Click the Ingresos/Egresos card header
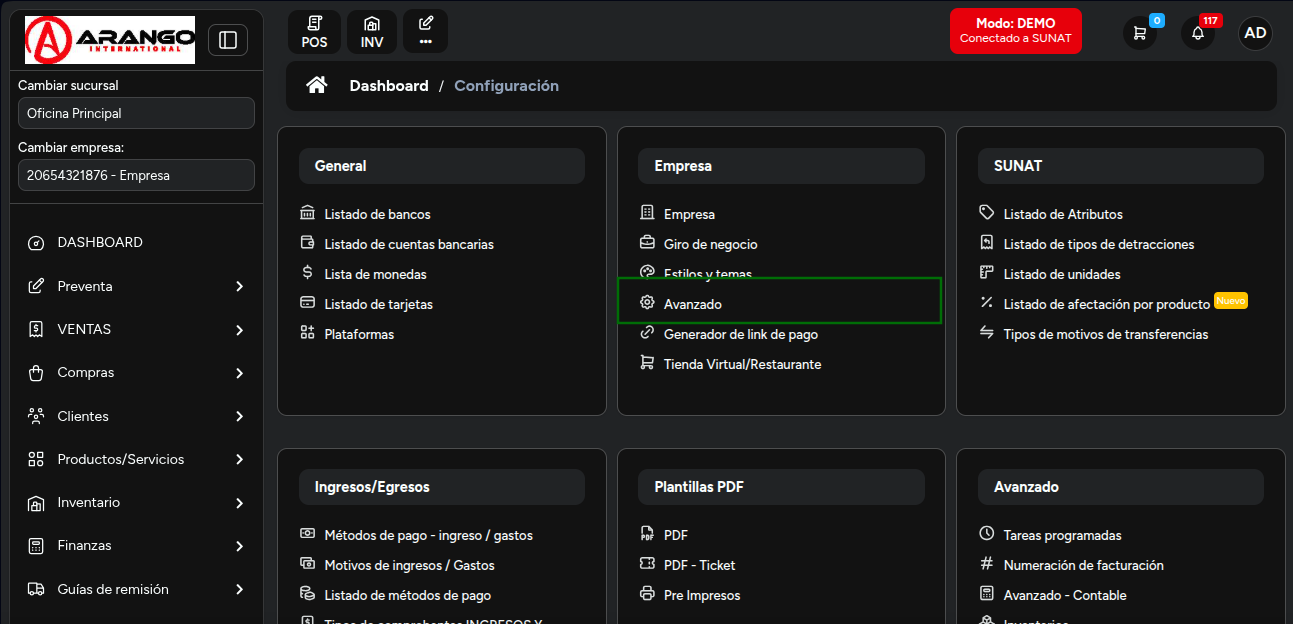 coord(442,487)
